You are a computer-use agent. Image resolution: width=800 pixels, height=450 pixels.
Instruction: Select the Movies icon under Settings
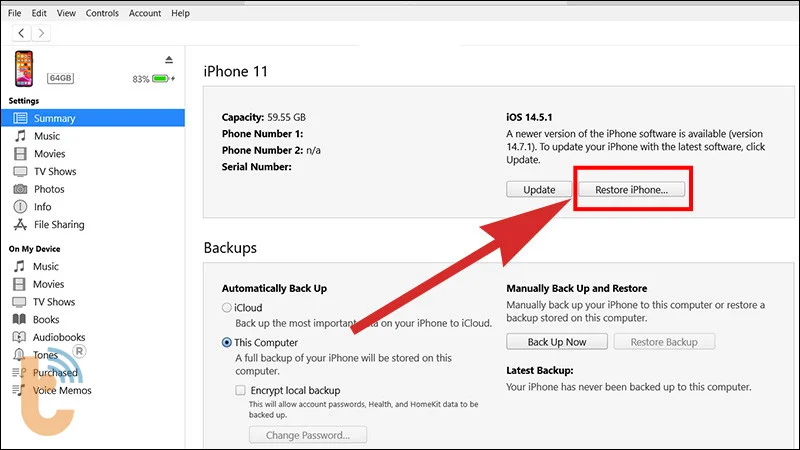point(20,154)
